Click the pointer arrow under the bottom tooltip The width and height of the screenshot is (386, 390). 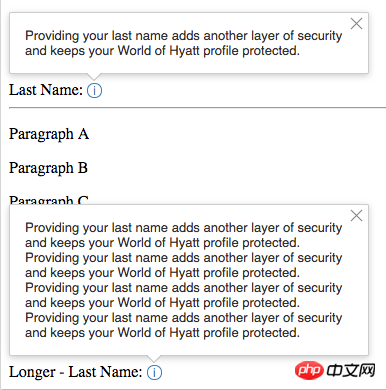click(154, 358)
